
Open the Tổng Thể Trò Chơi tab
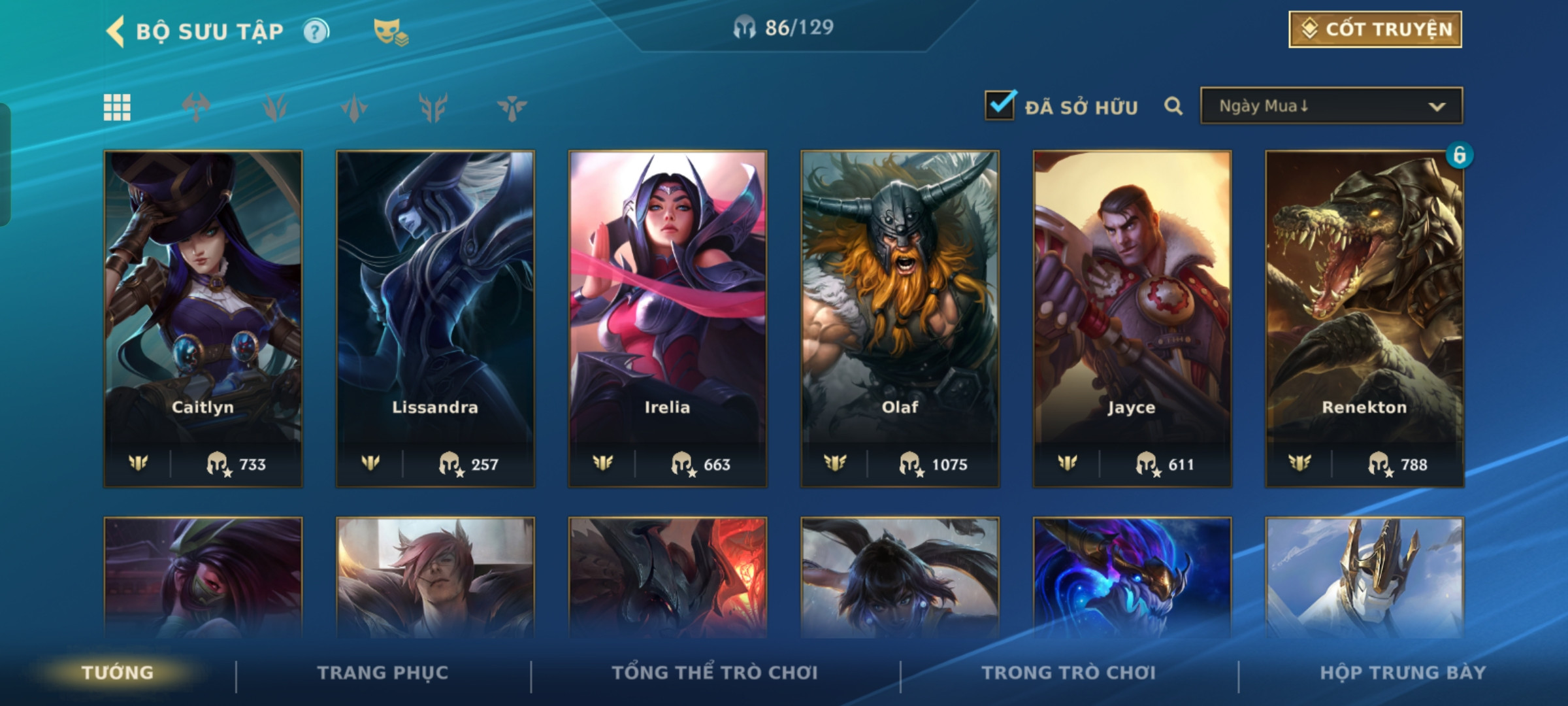click(x=715, y=673)
